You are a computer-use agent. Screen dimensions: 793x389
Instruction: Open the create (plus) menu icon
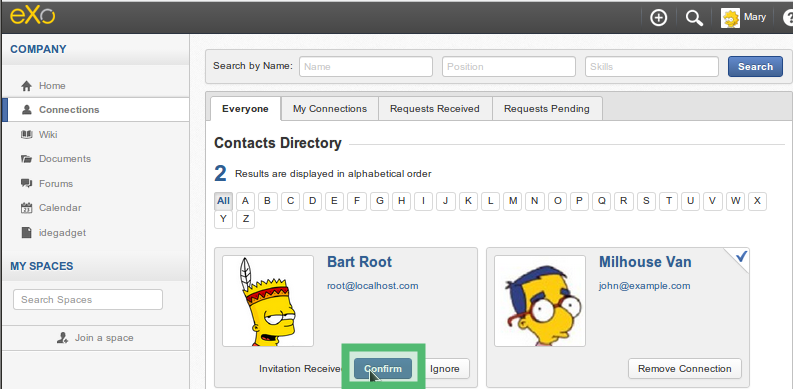pos(658,18)
